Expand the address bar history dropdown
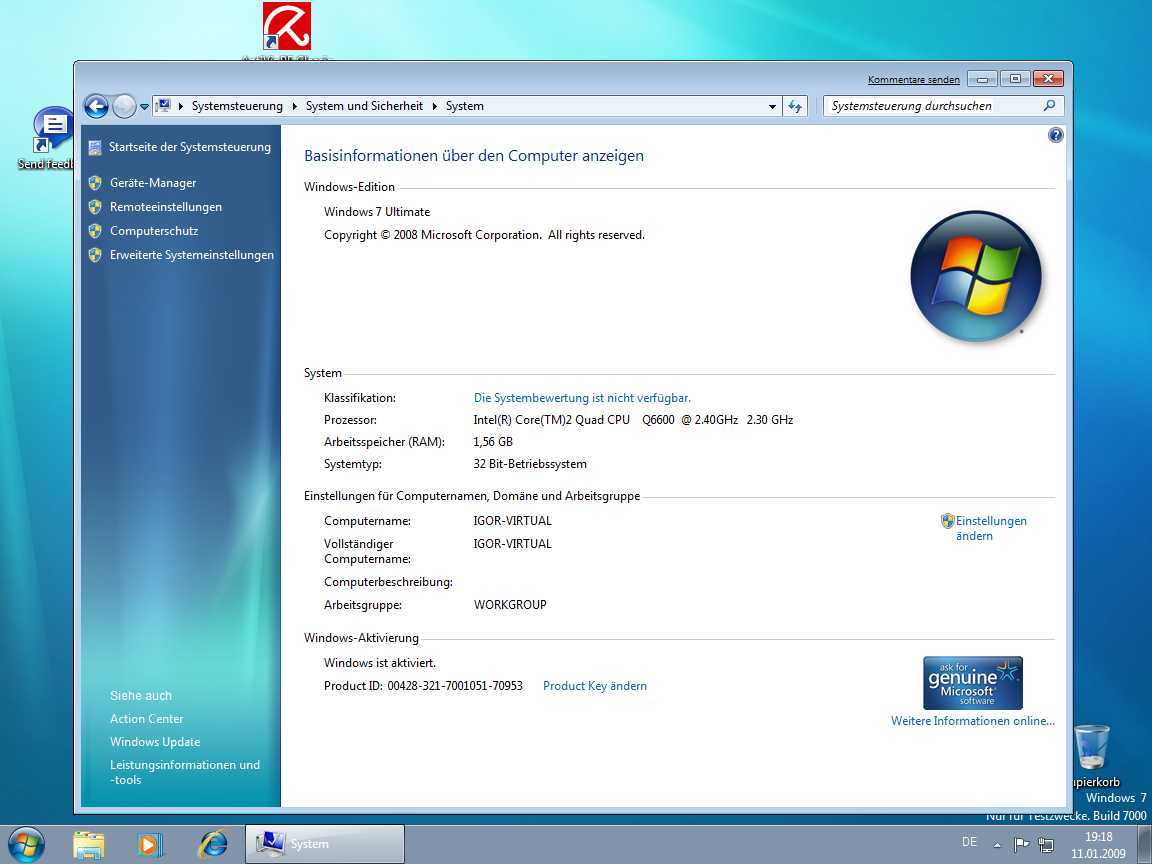The height and width of the screenshot is (864, 1152). tap(772, 106)
